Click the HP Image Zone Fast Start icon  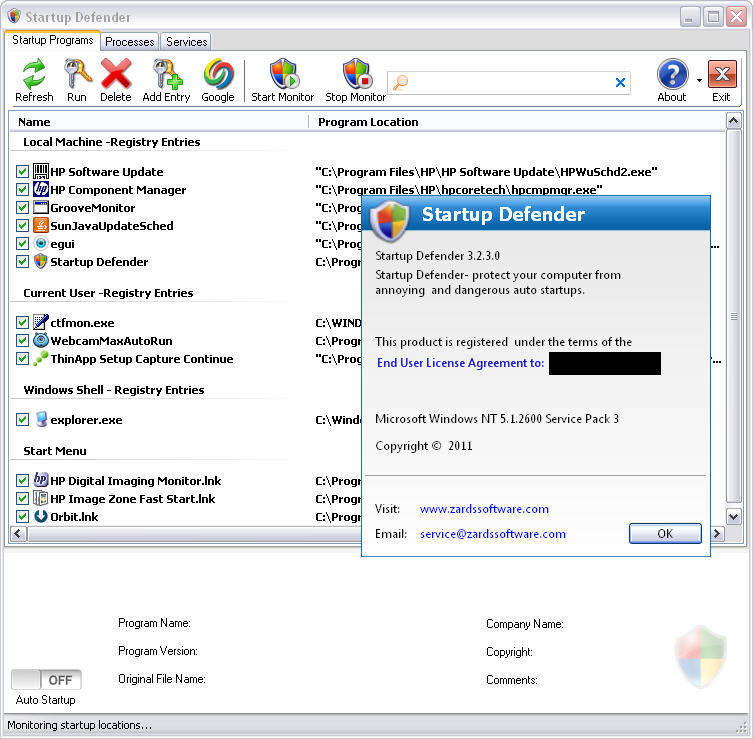(41, 498)
